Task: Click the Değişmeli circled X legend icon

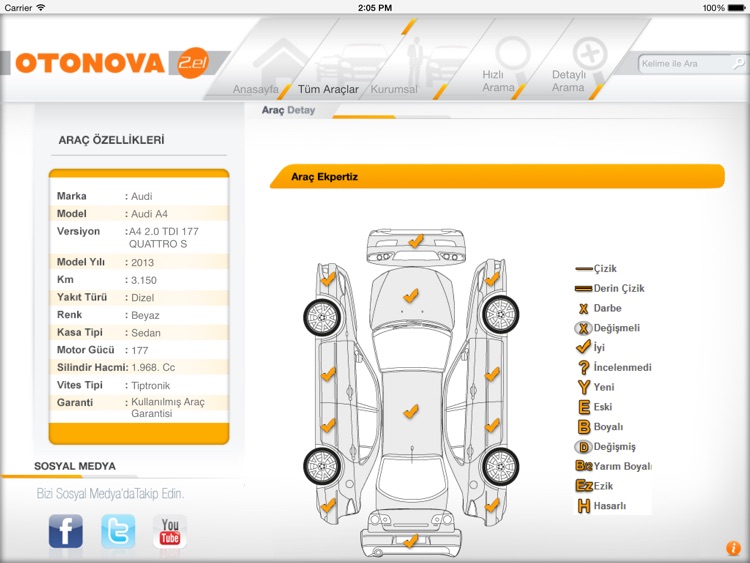Action: point(583,328)
